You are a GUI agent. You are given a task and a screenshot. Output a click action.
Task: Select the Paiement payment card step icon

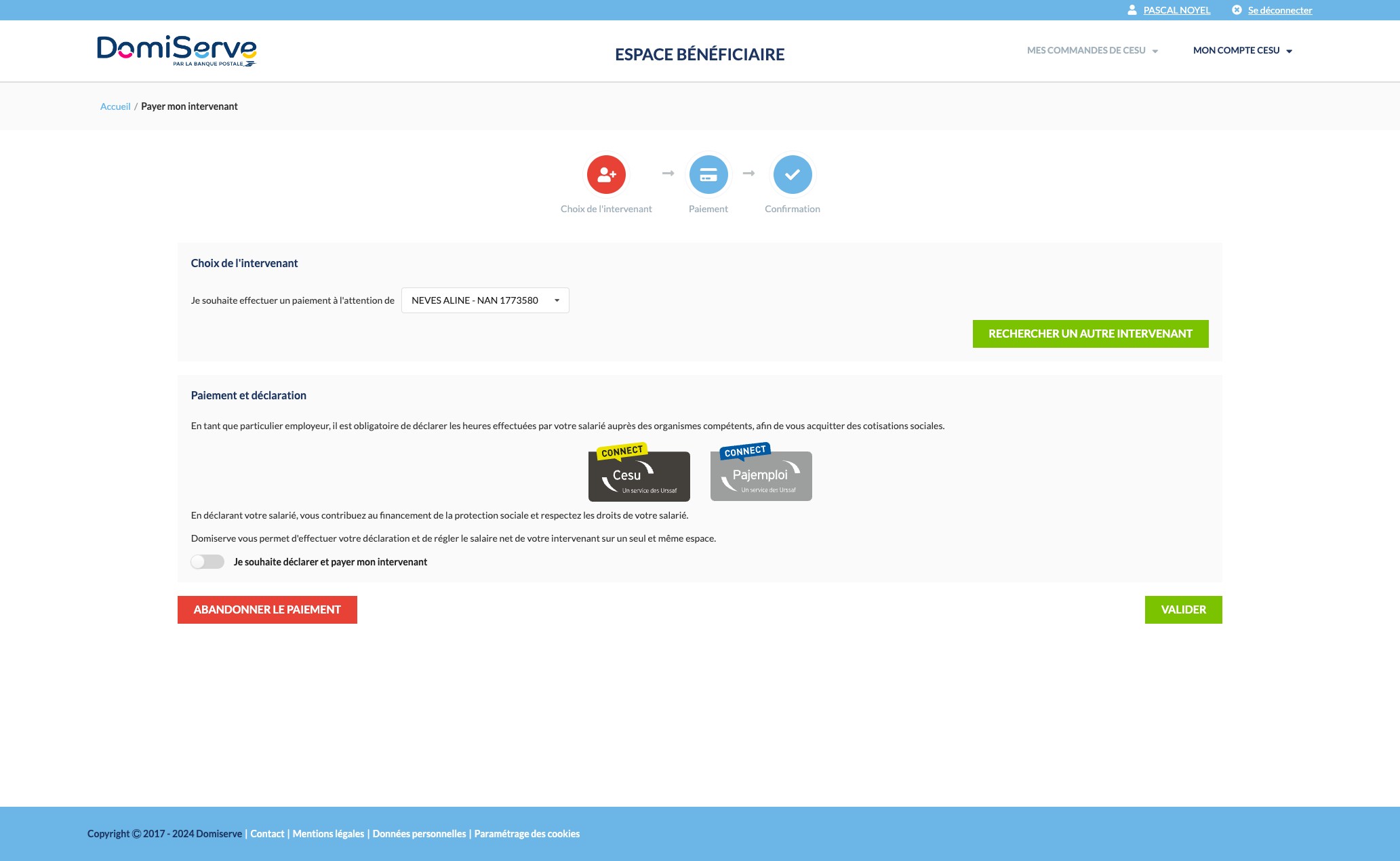[x=708, y=174]
